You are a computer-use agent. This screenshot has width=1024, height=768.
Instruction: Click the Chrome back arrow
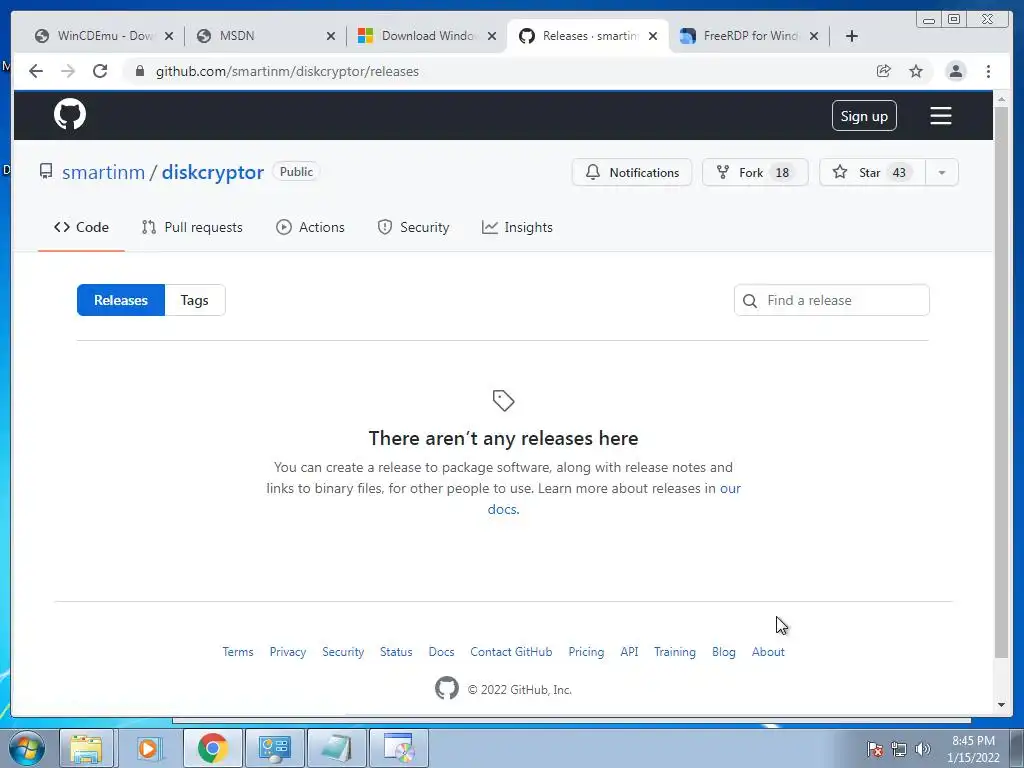[36, 71]
